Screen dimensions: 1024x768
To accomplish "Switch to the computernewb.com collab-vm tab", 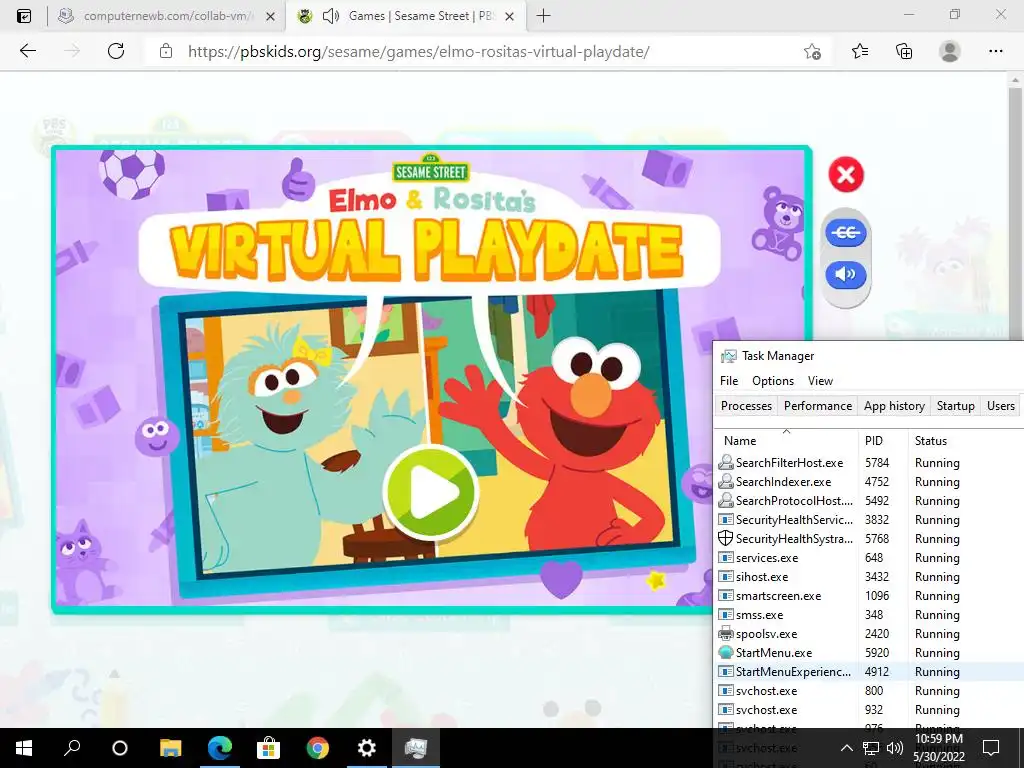I will pyautogui.click(x=167, y=16).
